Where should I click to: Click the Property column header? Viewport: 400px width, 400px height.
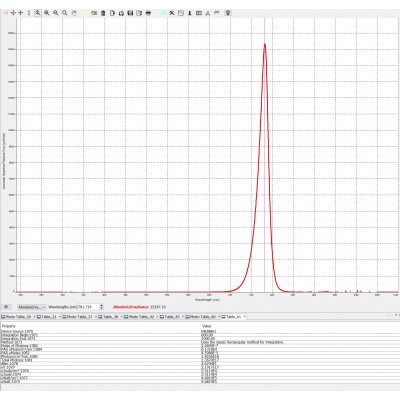coord(9,326)
